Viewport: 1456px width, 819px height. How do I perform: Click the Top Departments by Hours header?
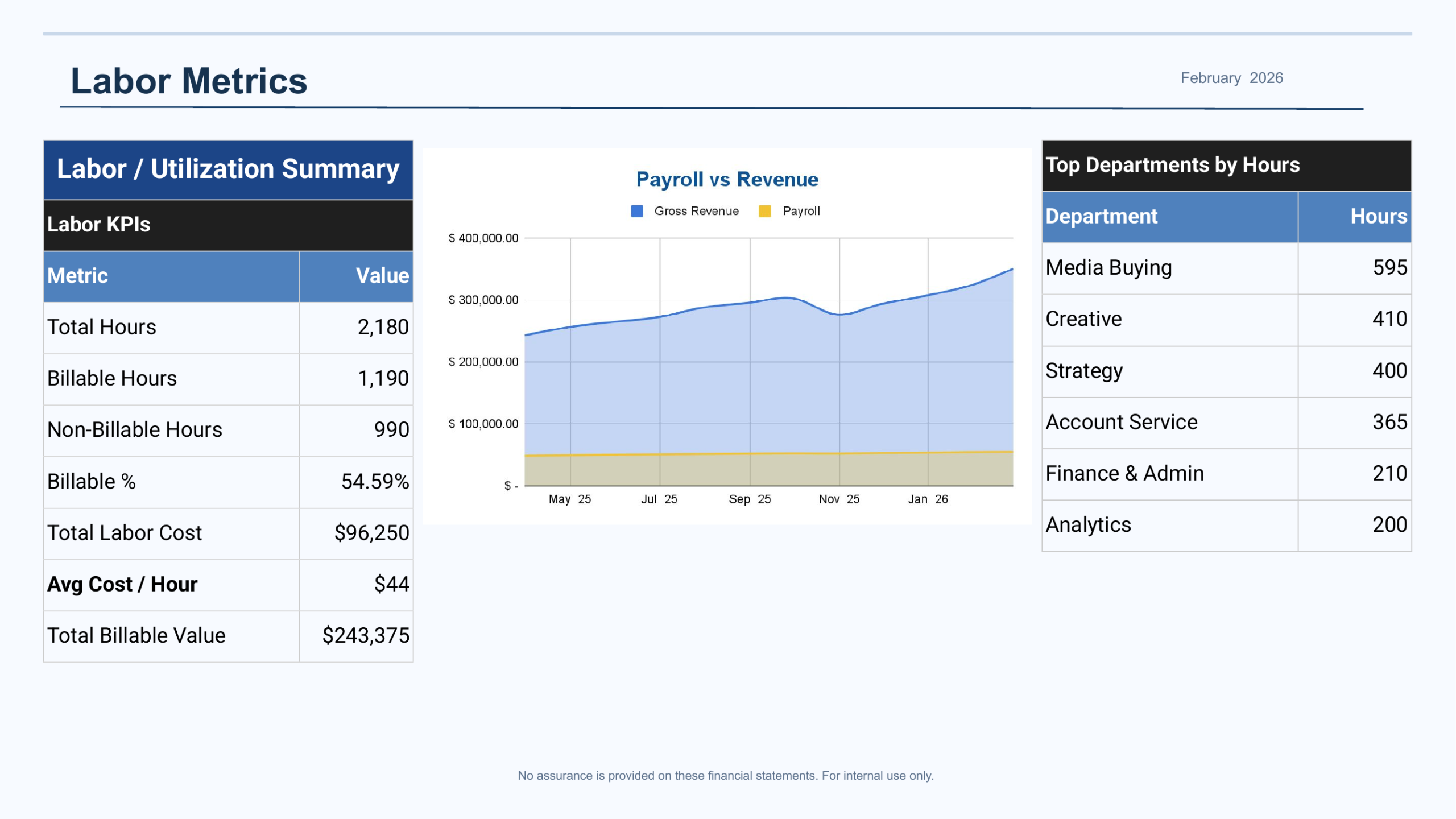point(1172,165)
